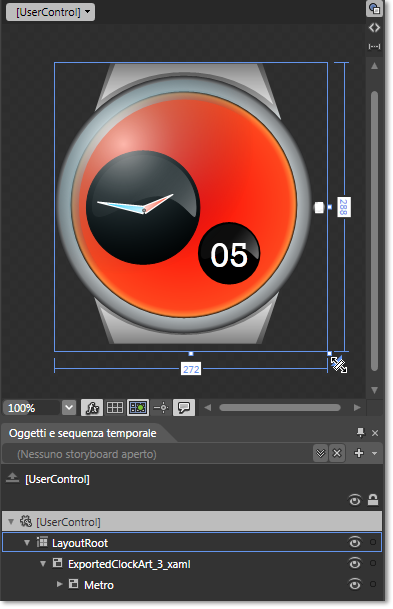Select Oggetti e sequenza temporale tab
This screenshot has height=609, width=393.
pos(82,433)
